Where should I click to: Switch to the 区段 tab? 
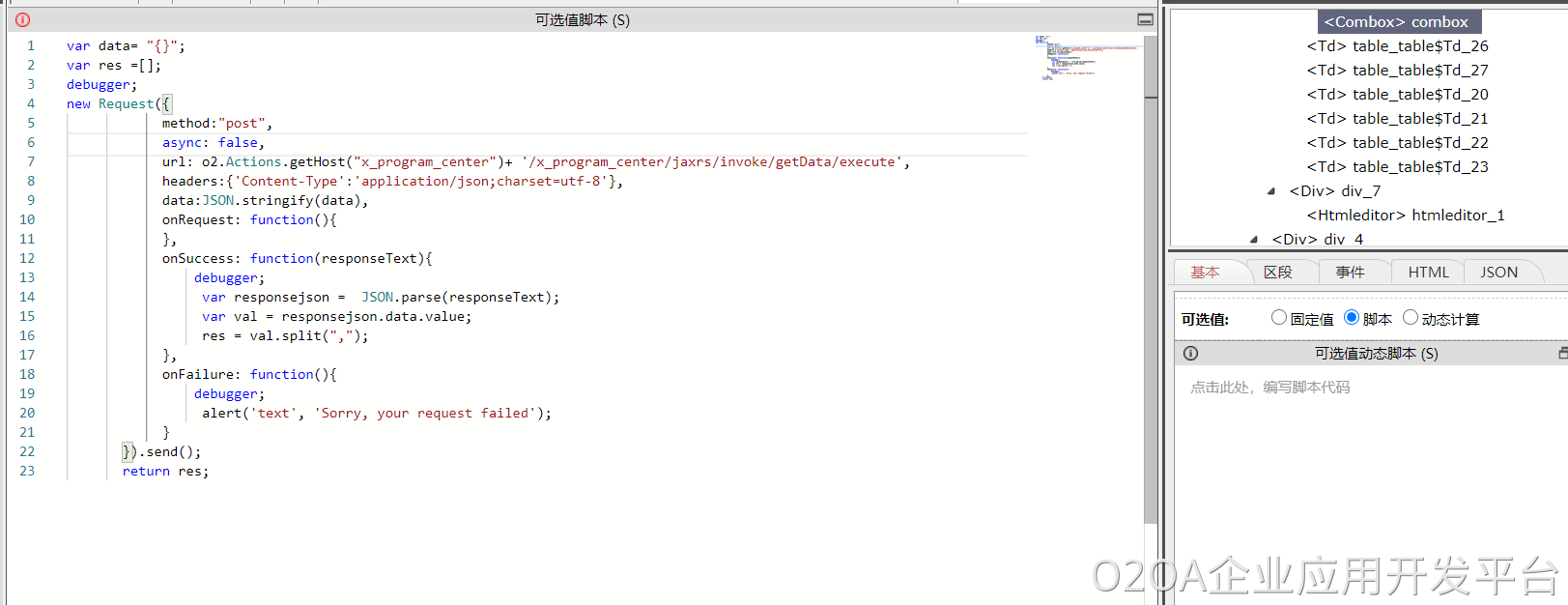click(1277, 273)
